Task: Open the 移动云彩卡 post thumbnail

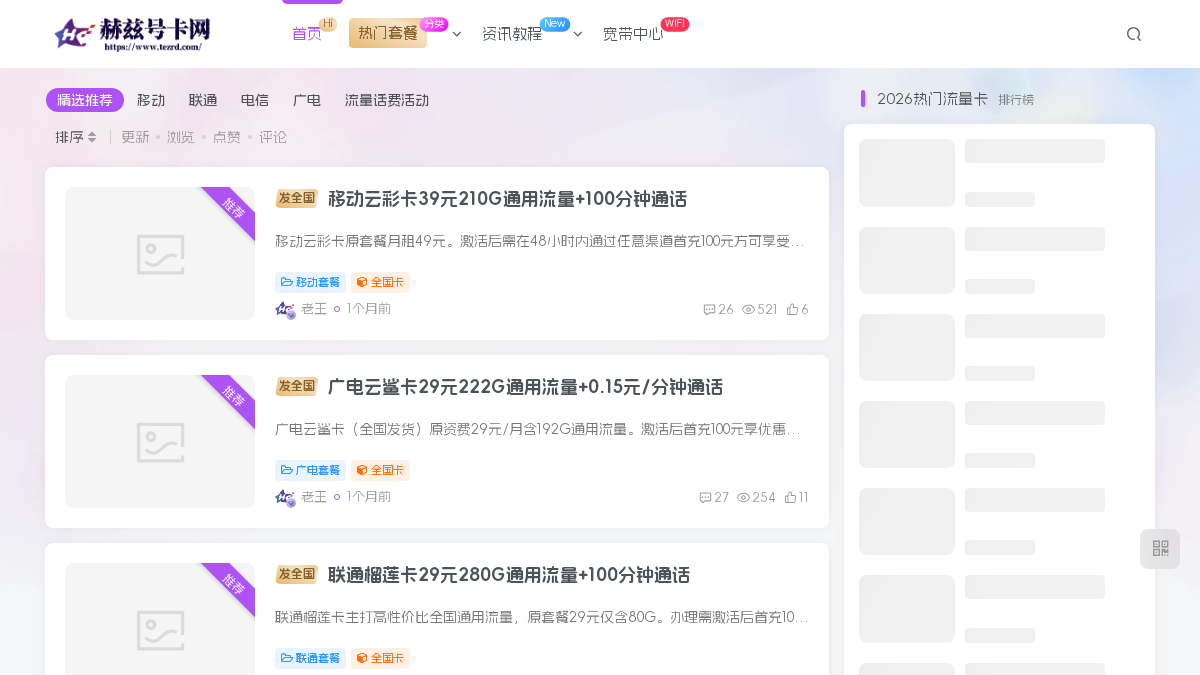Action: tap(160, 253)
